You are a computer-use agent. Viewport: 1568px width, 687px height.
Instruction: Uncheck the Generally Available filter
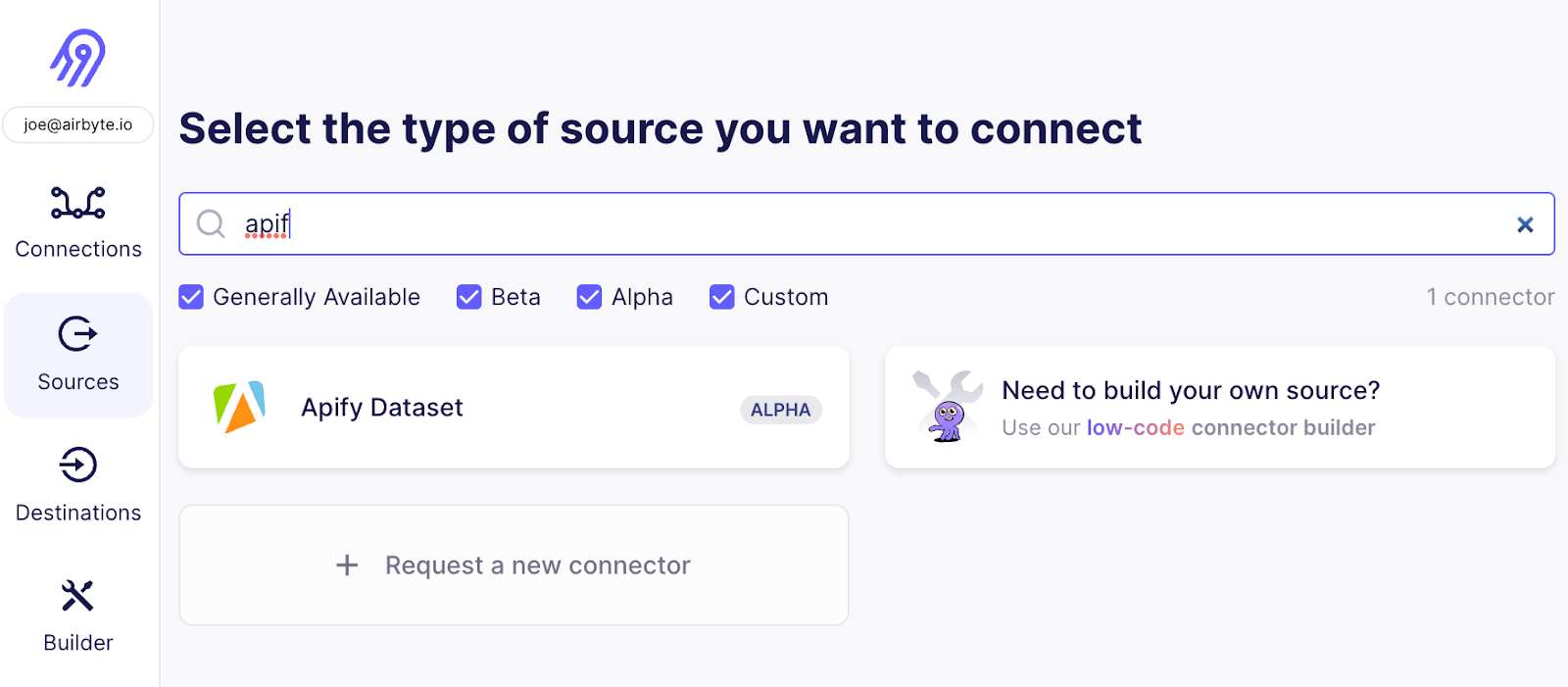(191, 297)
